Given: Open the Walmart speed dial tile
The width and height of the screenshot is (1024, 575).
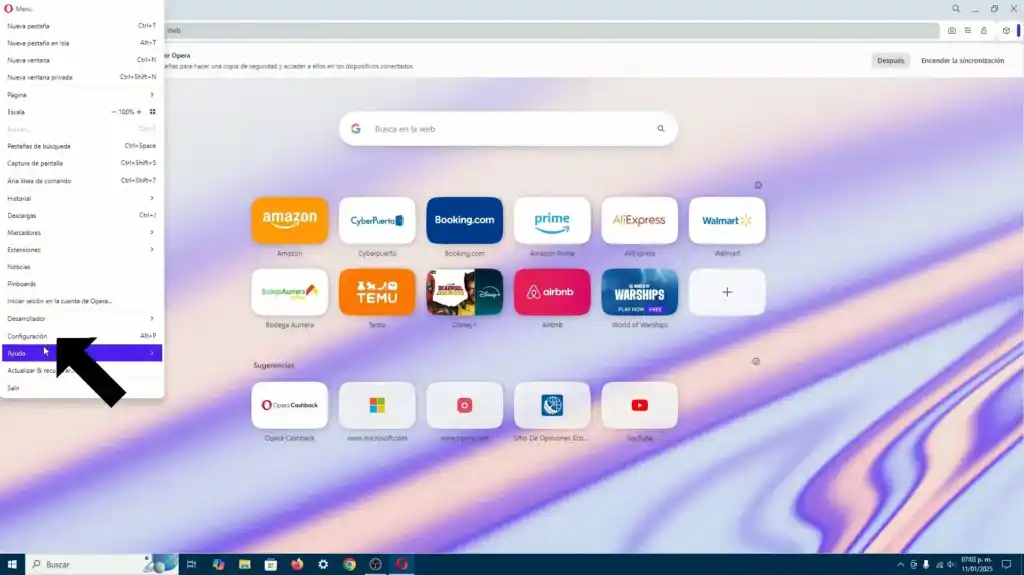Looking at the screenshot, I should coord(727,220).
